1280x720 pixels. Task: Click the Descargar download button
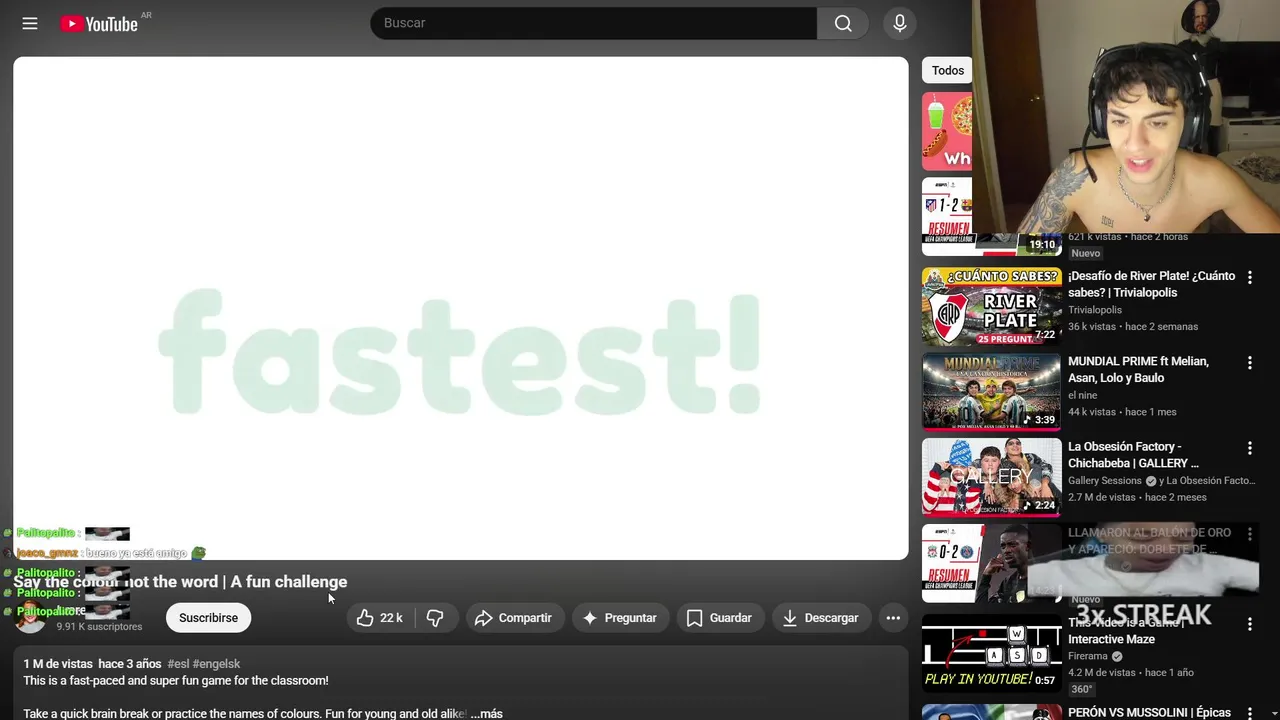821,618
